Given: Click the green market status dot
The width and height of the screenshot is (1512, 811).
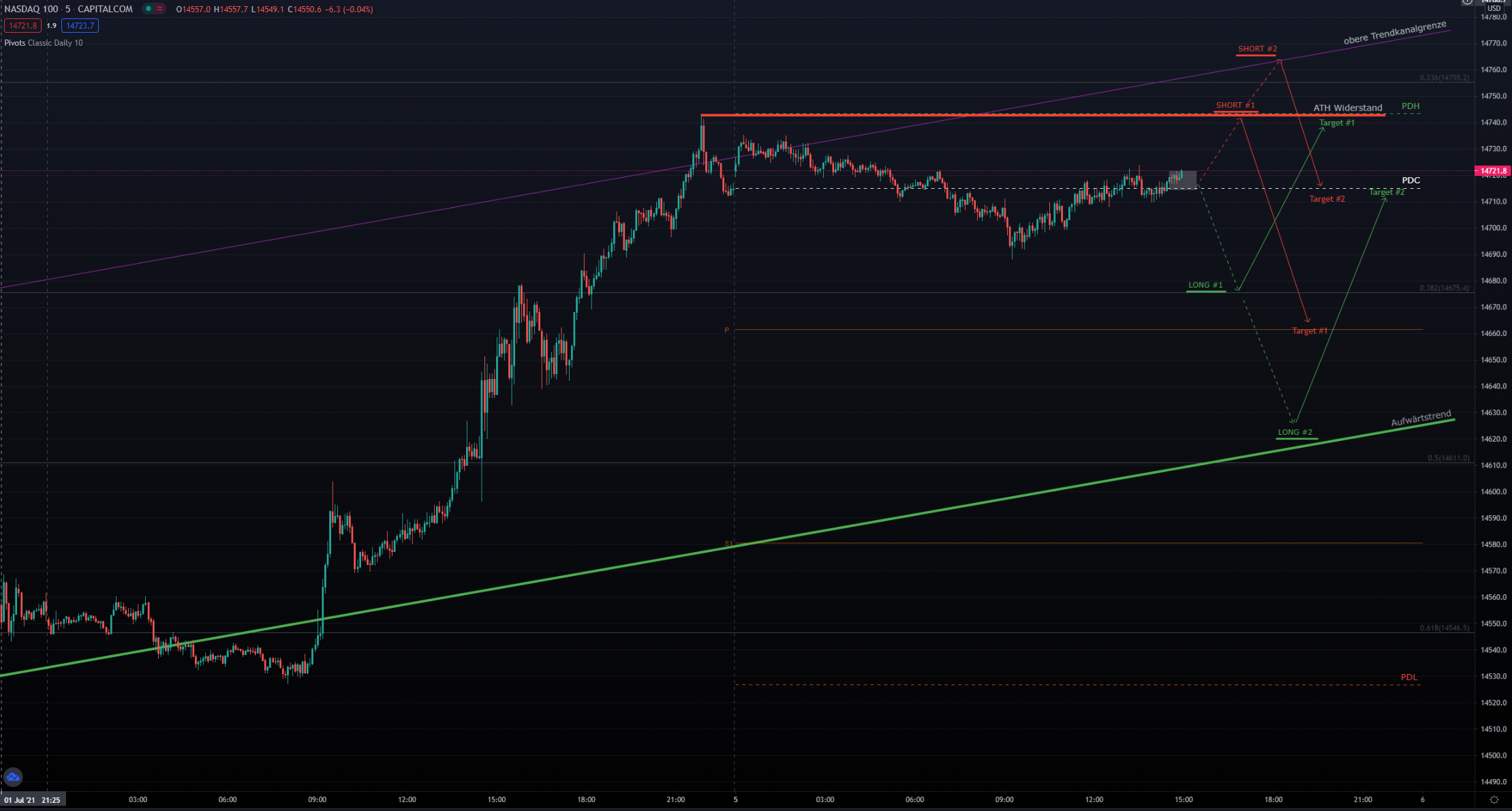Looking at the screenshot, I should [148, 9].
